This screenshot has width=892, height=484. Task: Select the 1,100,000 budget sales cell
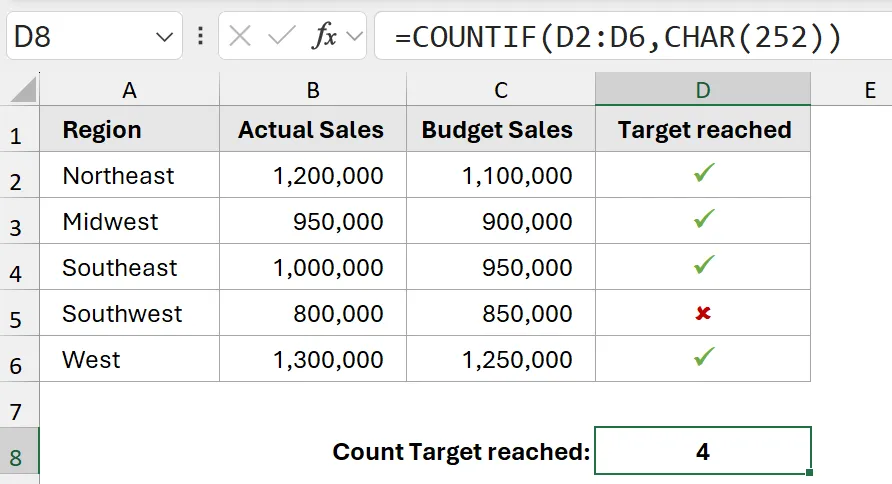501,175
